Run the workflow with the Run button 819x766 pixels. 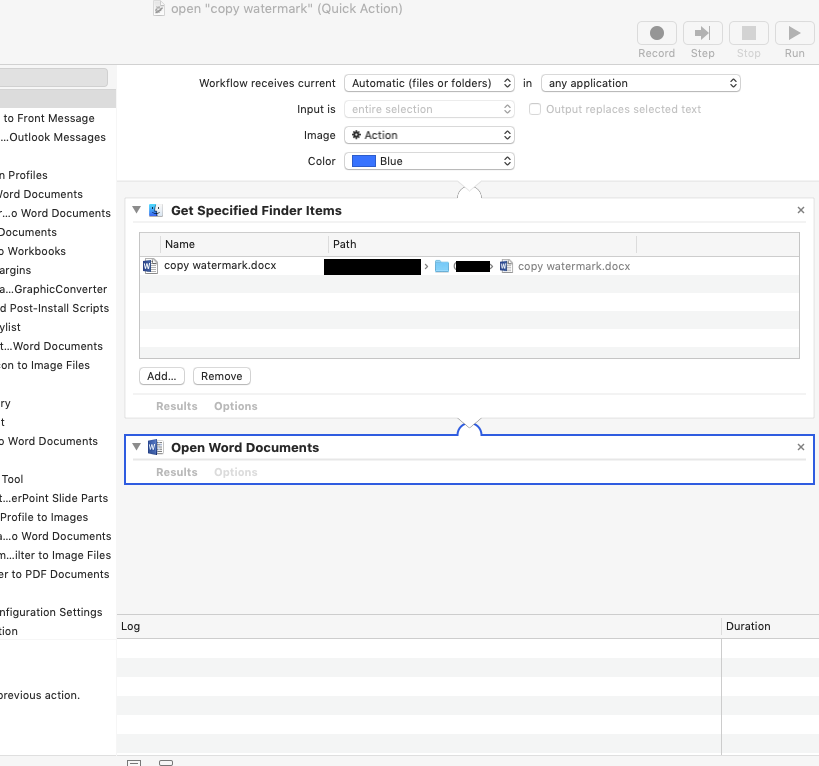tap(794, 34)
